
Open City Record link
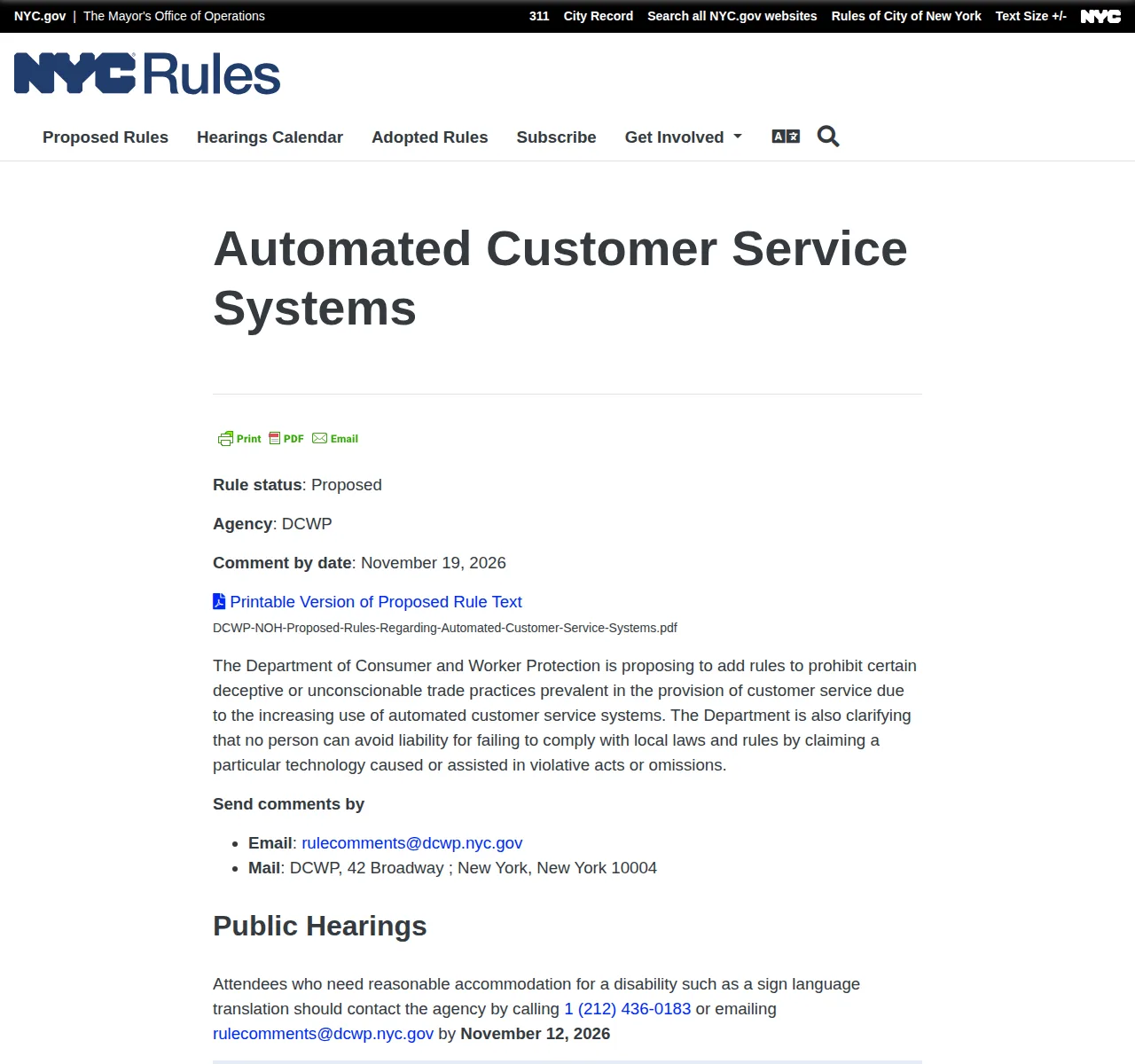tap(599, 16)
